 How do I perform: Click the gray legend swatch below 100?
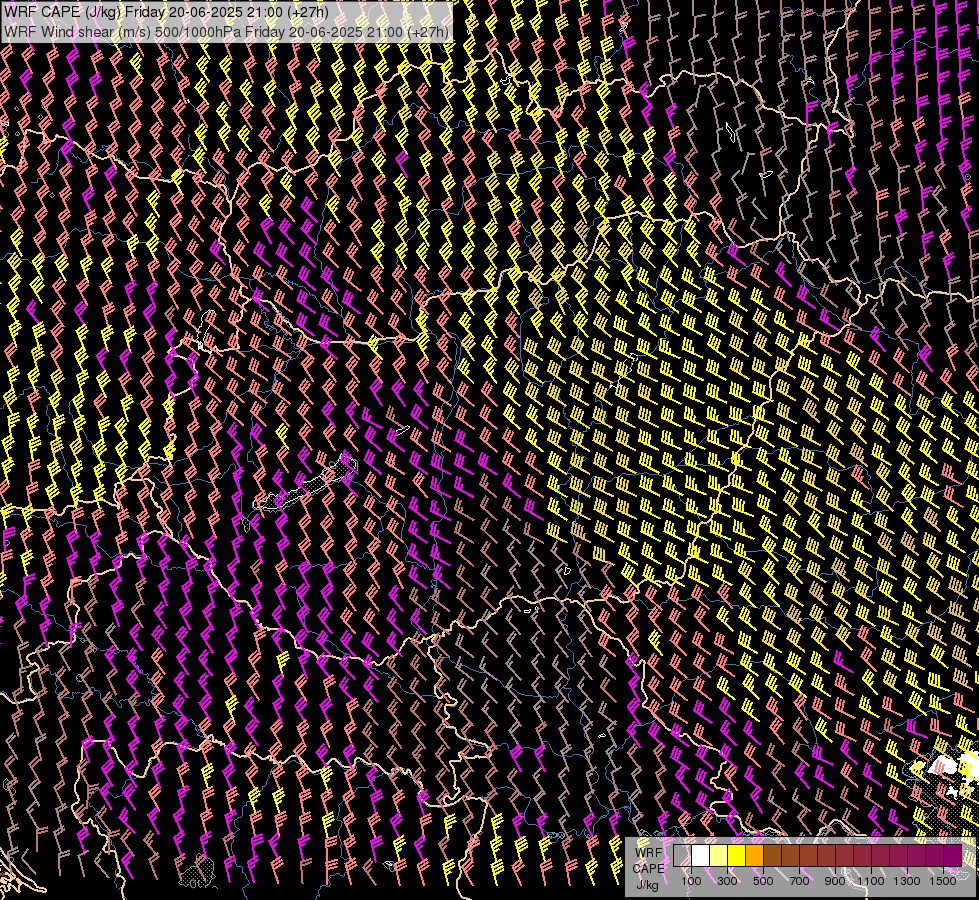tap(682, 856)
